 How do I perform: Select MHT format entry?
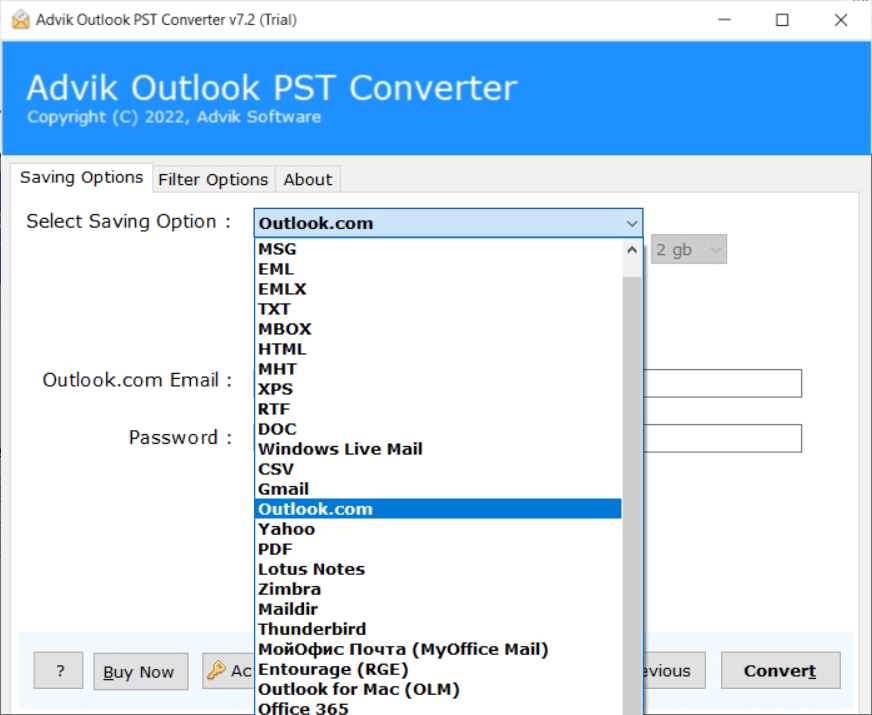point(438,369)
